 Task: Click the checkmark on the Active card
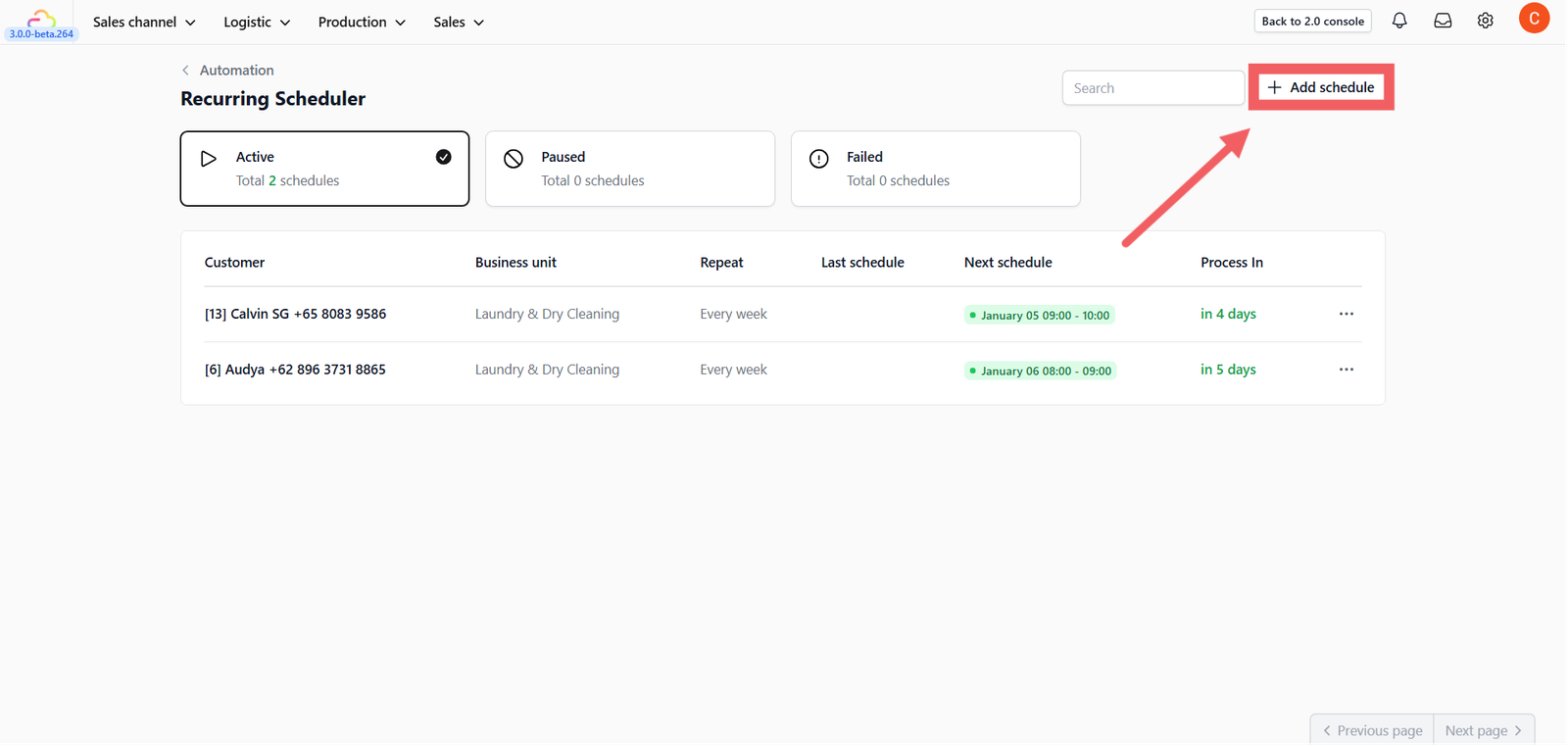click(x=444, y=157)
